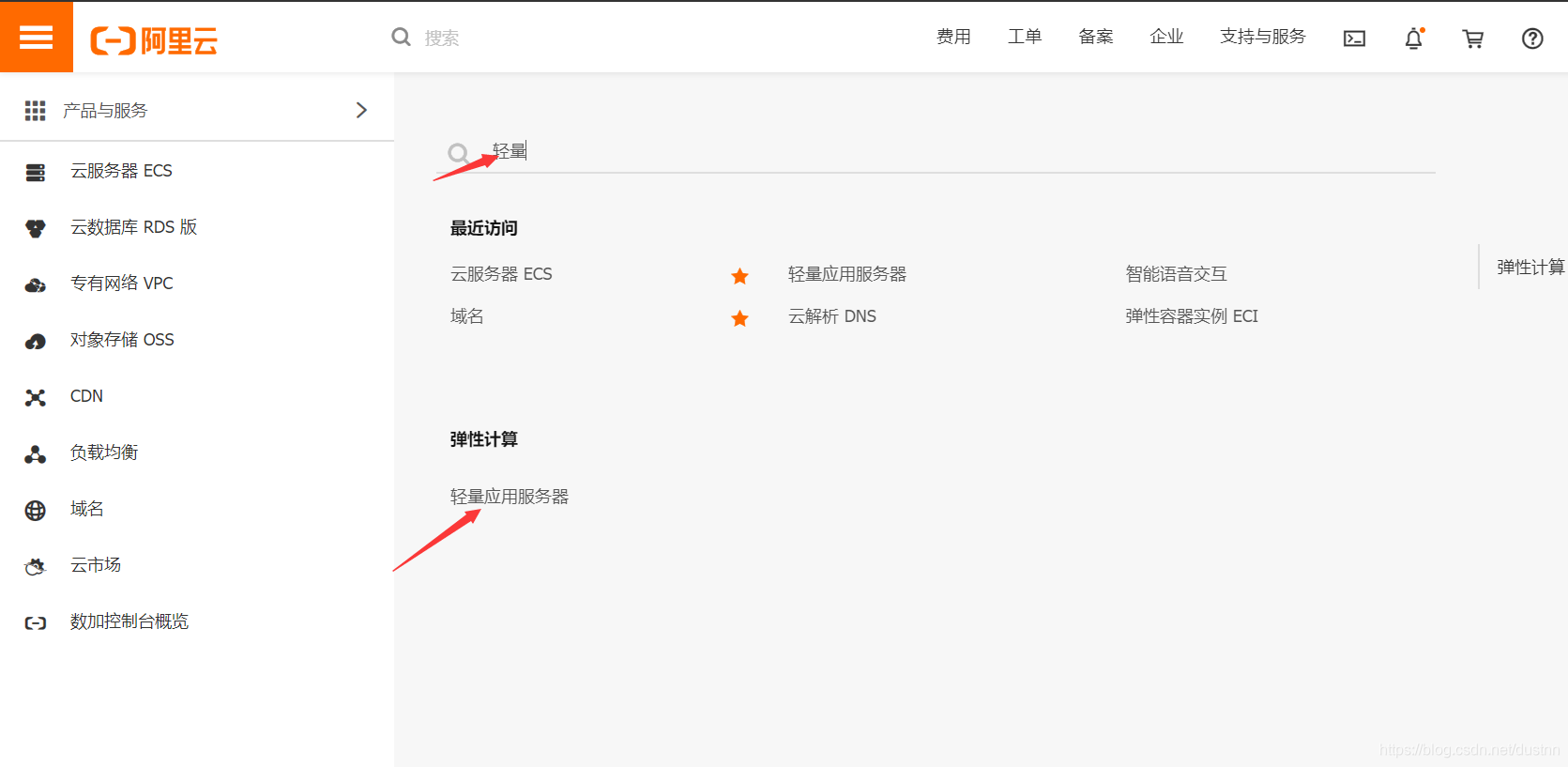1568x767 pixels.
Task: Toggle favorite star for 轻量应用服务器
Action: click(x=739, y=275)
